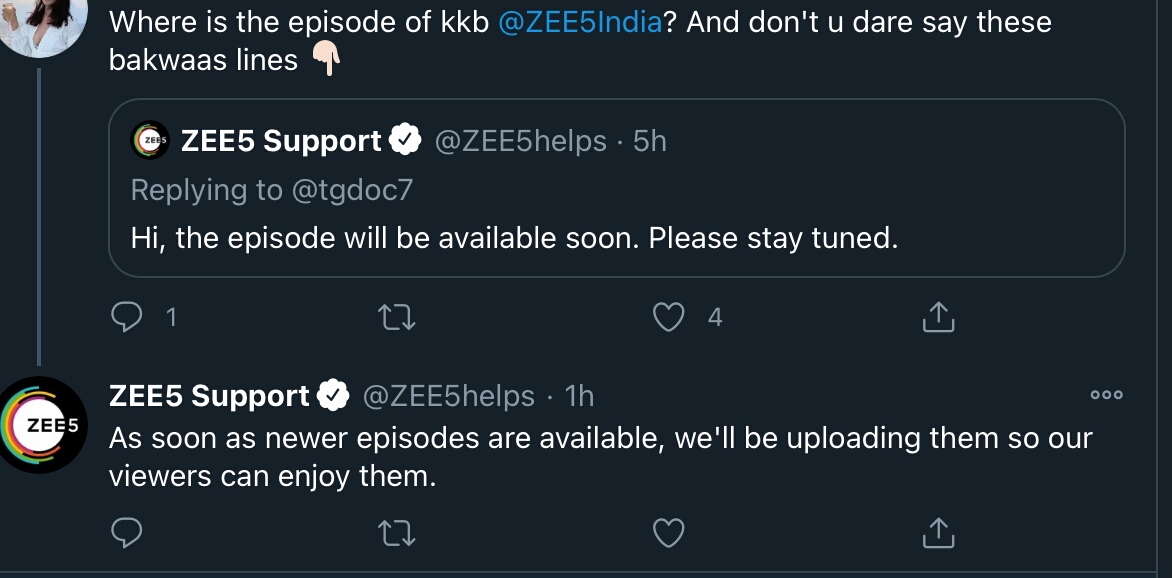Click the verified badge on the reply tweet
Screen dimensions: 1172x578
(331, 396)
